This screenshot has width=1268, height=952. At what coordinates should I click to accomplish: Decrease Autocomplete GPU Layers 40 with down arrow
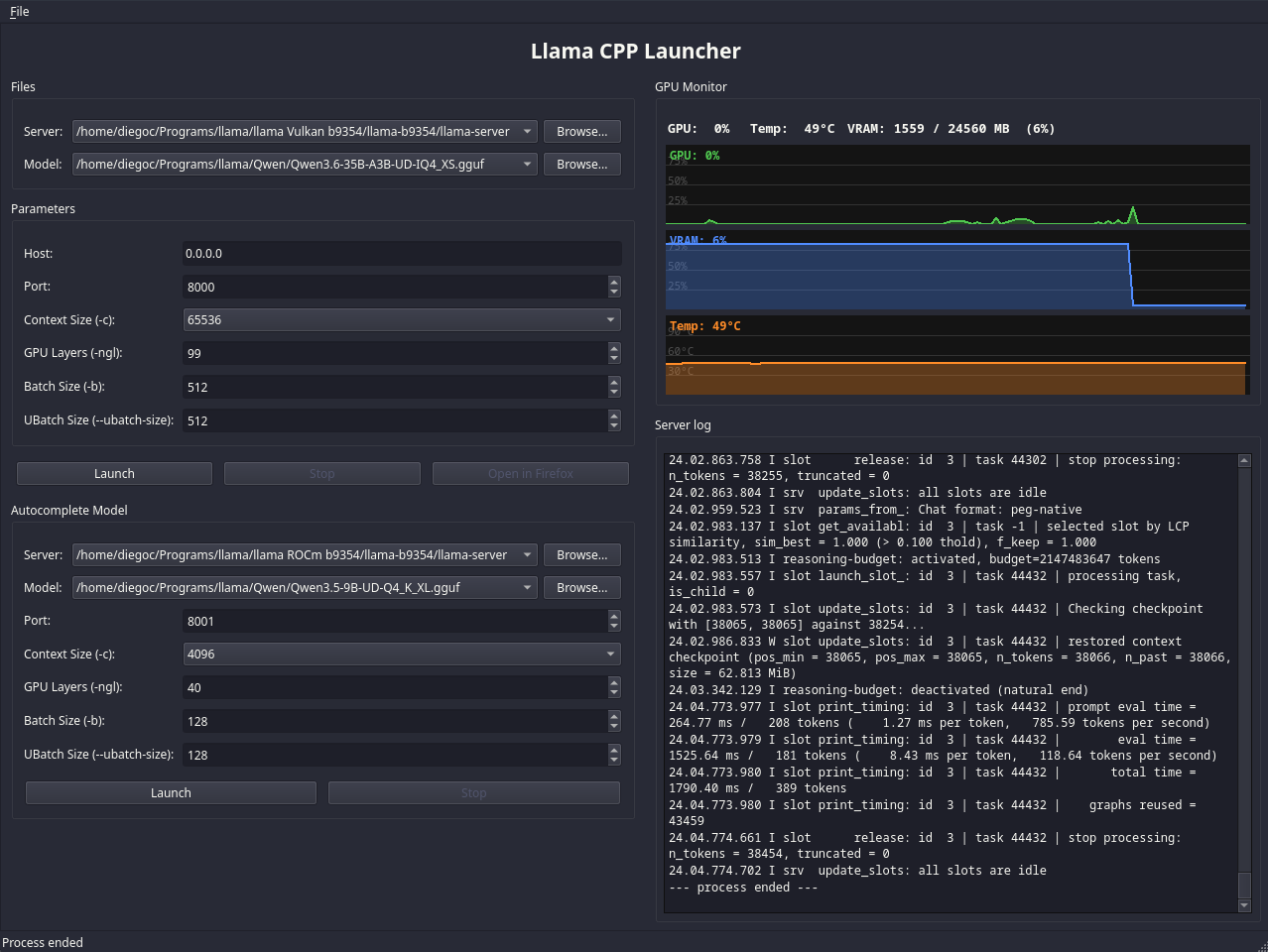[614, 693]
